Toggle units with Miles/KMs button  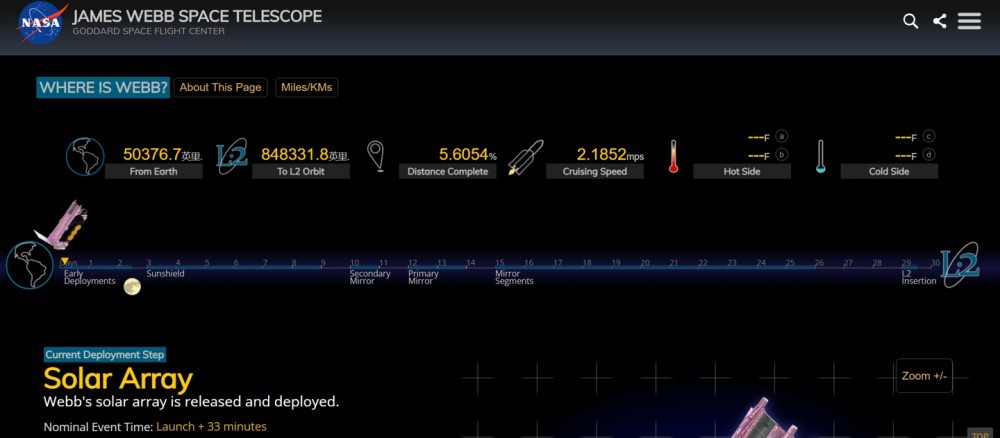(x=307, y=87)
